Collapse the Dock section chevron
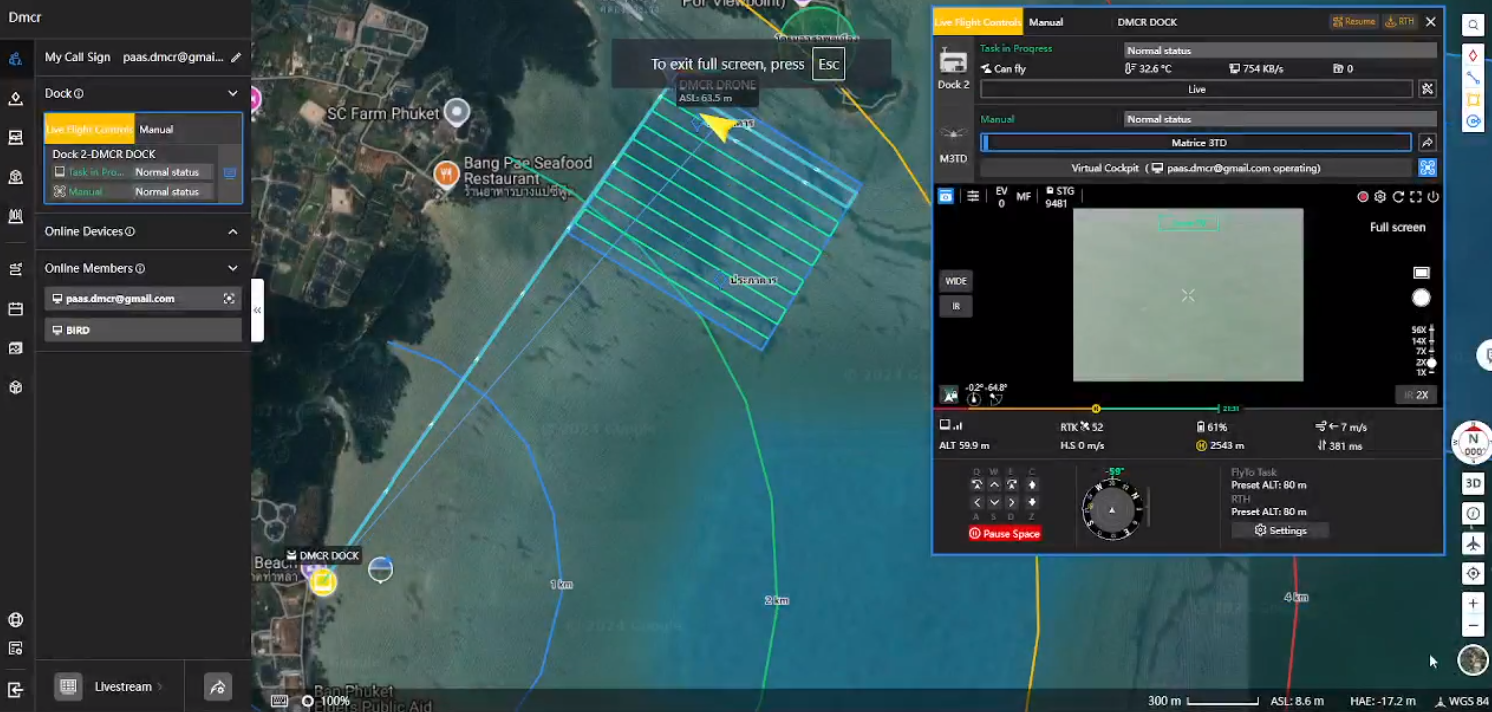 click(233, 93)
